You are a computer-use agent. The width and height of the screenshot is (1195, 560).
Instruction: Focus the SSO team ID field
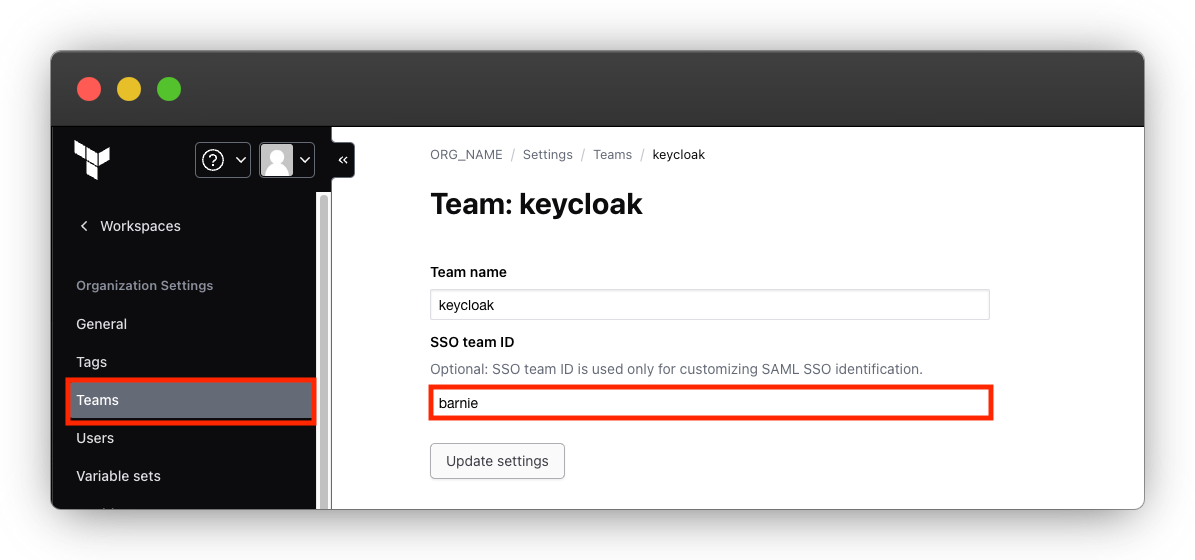click(710, 403)
